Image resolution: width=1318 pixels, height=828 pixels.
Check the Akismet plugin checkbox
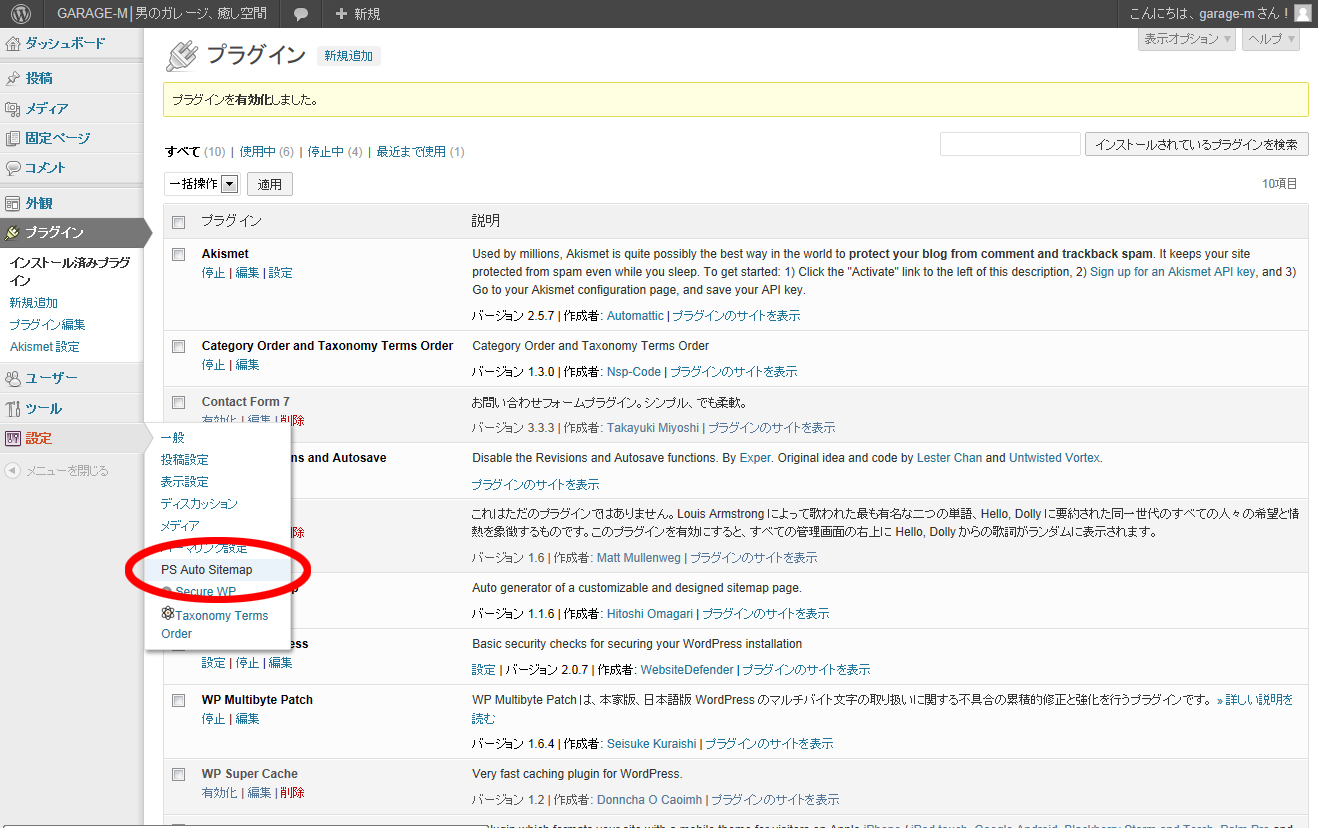(179, 254)
